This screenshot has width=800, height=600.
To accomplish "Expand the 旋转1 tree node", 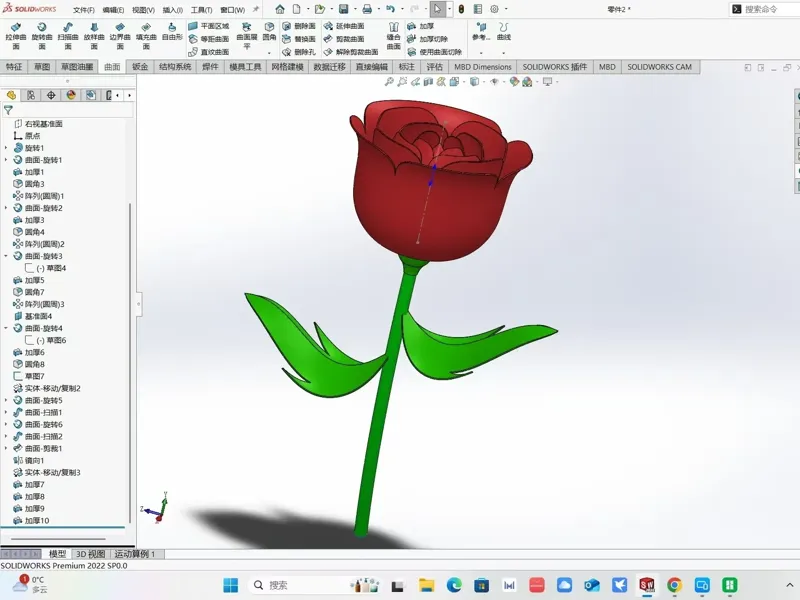I will (x=6, y=148).
